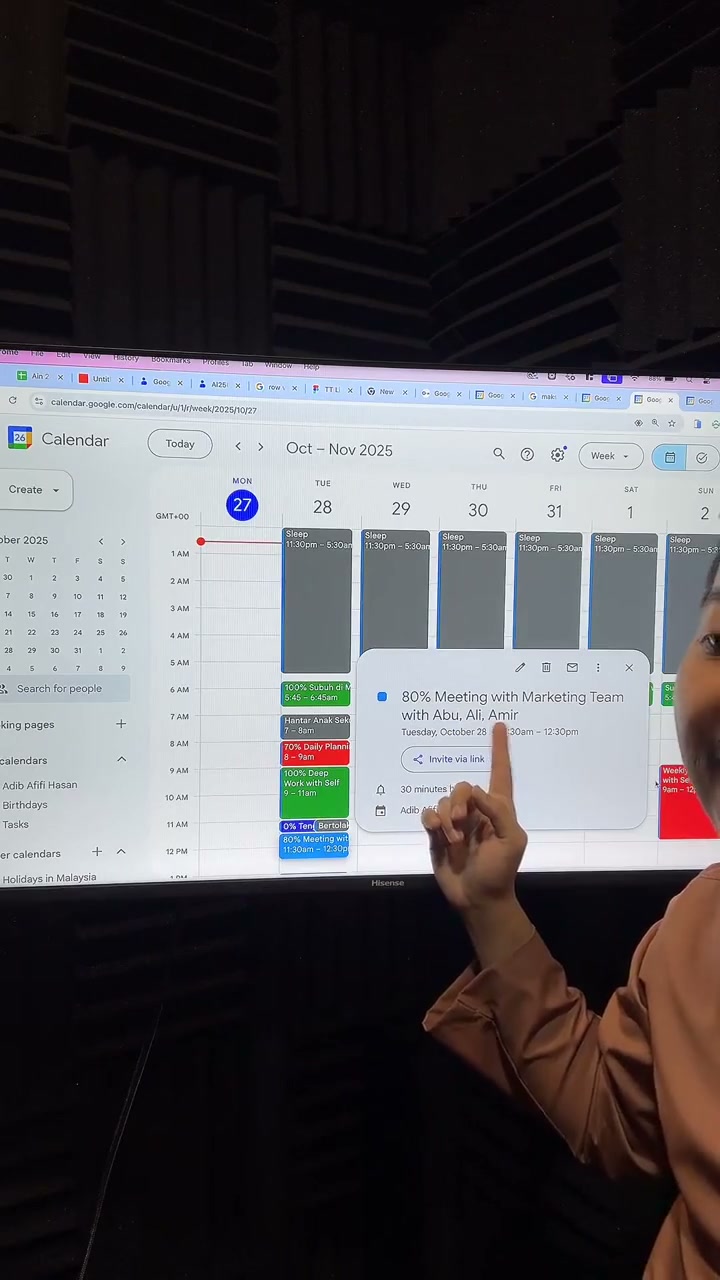Viewport: 720px width, 1280px height.
Task: Select Friday 31 day header
Action: [x=555, y=504]
